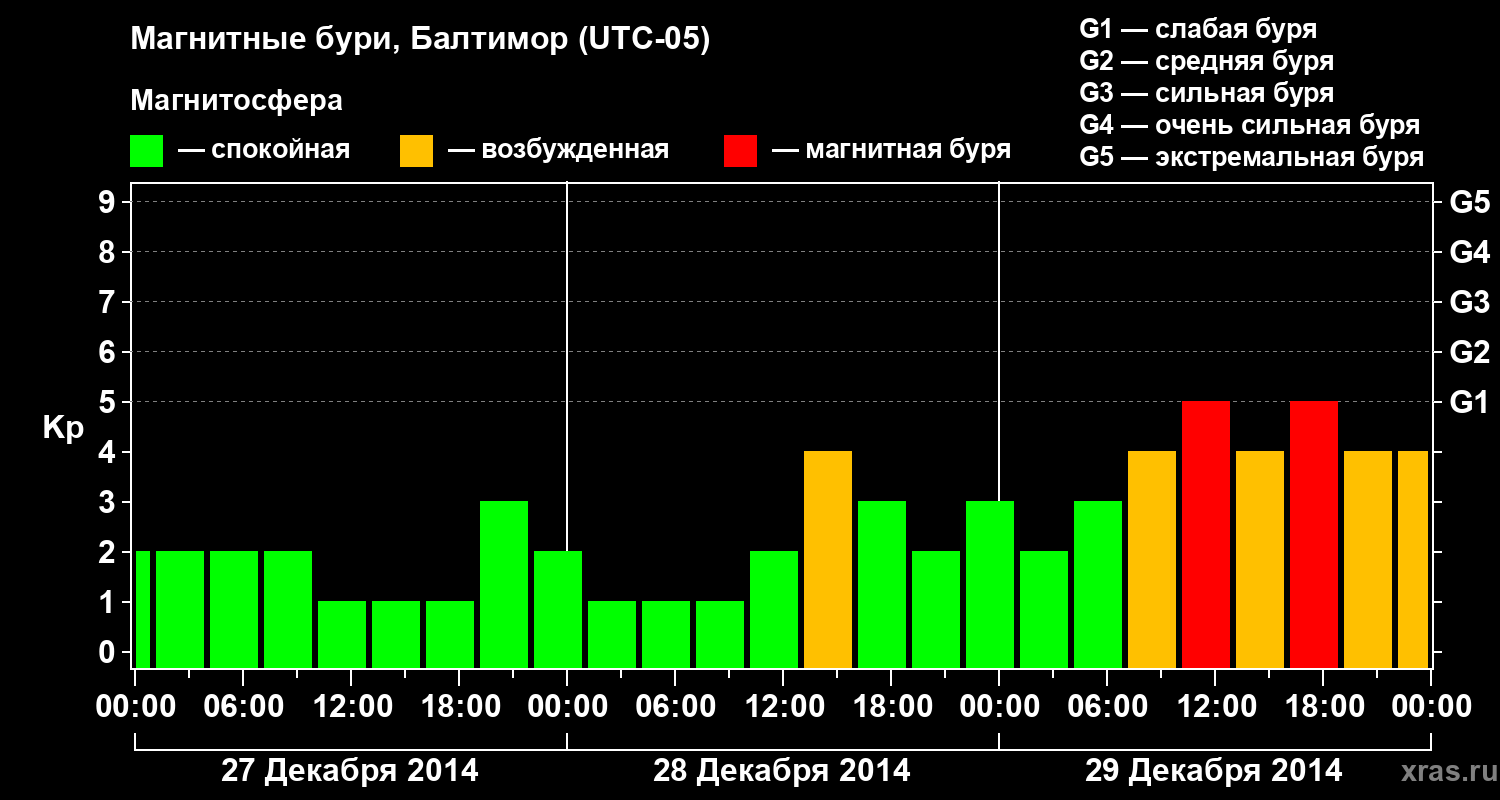This screenshot has width=1500, height=800.
Task: Select the 'G4 — очень сильная буря' line
Action: point(1250,125)
